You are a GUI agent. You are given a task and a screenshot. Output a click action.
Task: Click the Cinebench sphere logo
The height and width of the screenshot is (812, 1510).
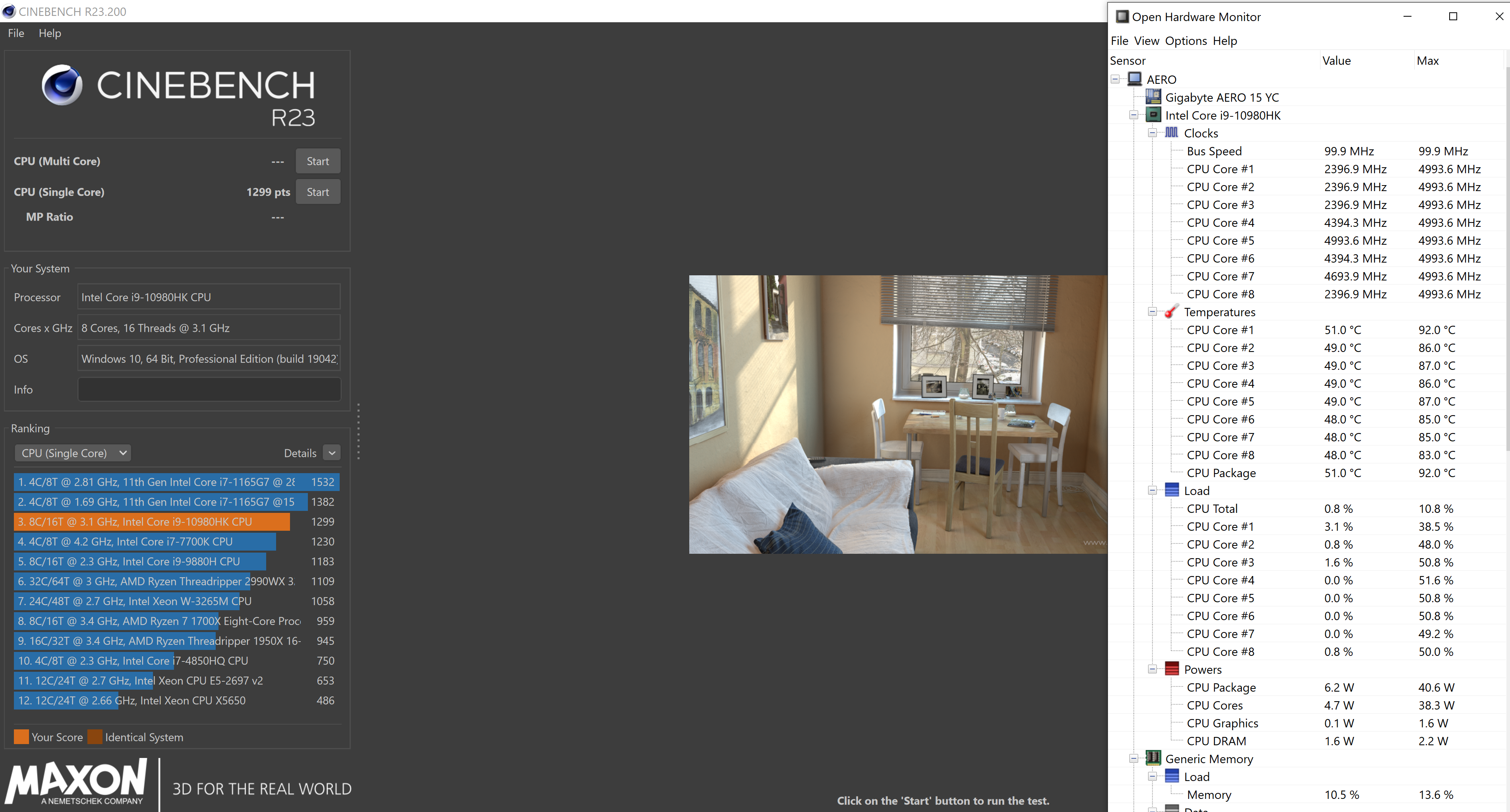tap(62, 85)
